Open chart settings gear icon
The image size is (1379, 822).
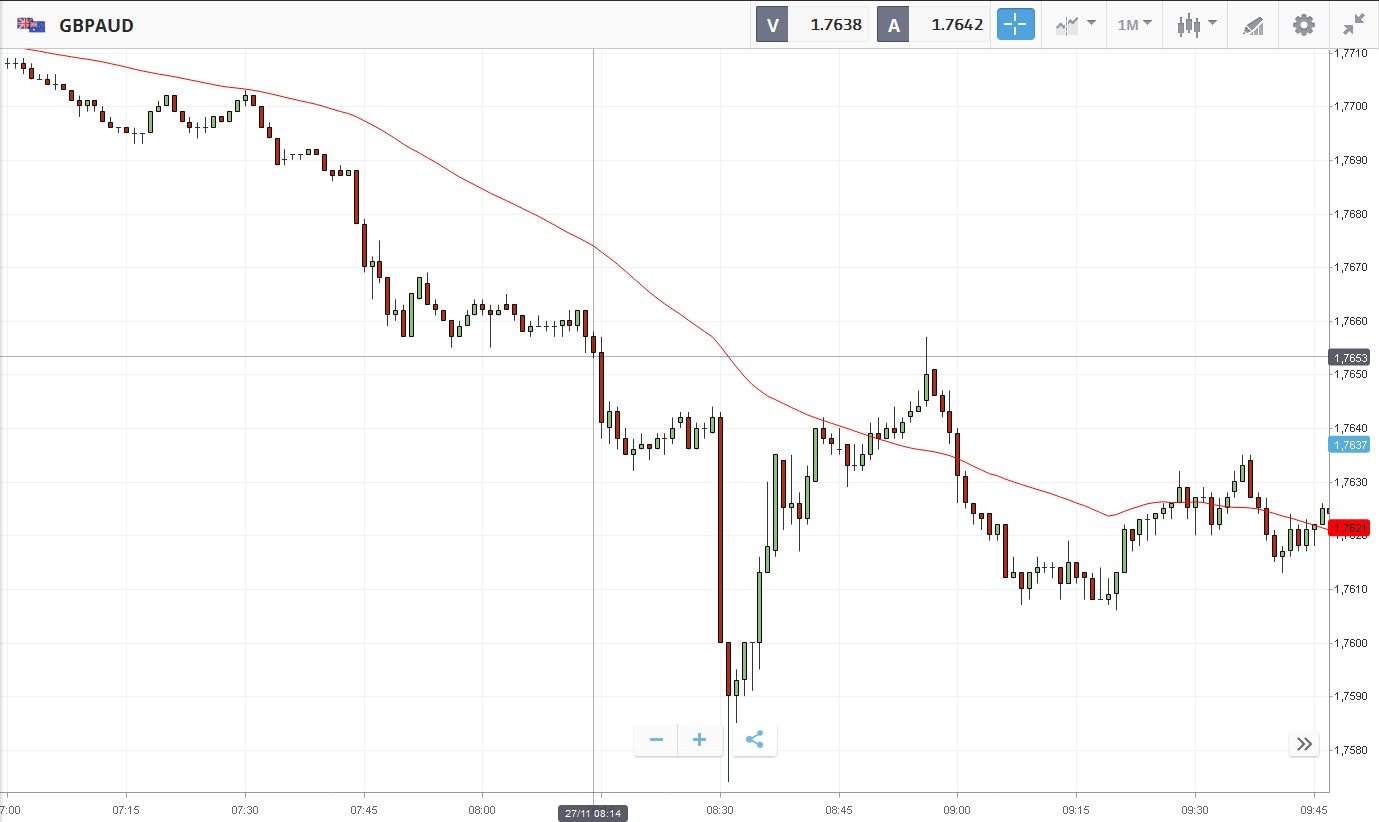coord(1304,25)
